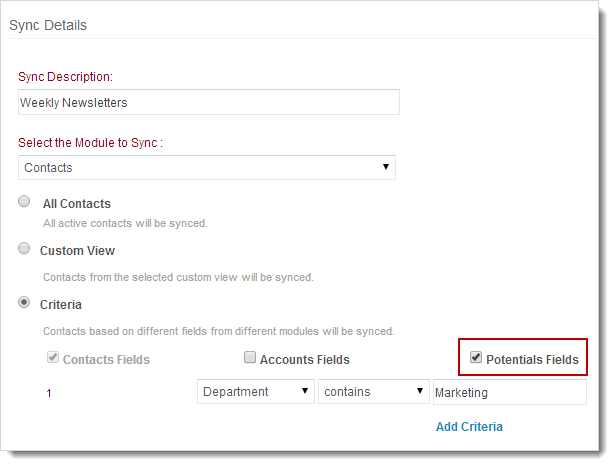
Task: Toggle the Contacts Fields checkbox
Action: [x=51, y=357]
